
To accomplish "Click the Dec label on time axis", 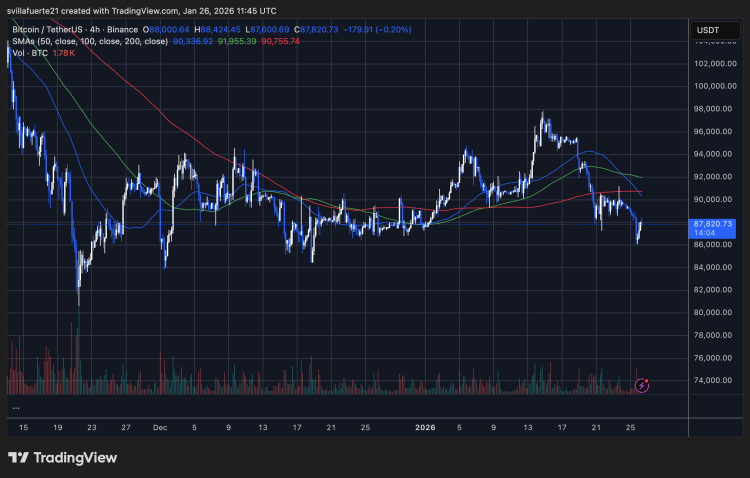I will [x=160, y=427].
